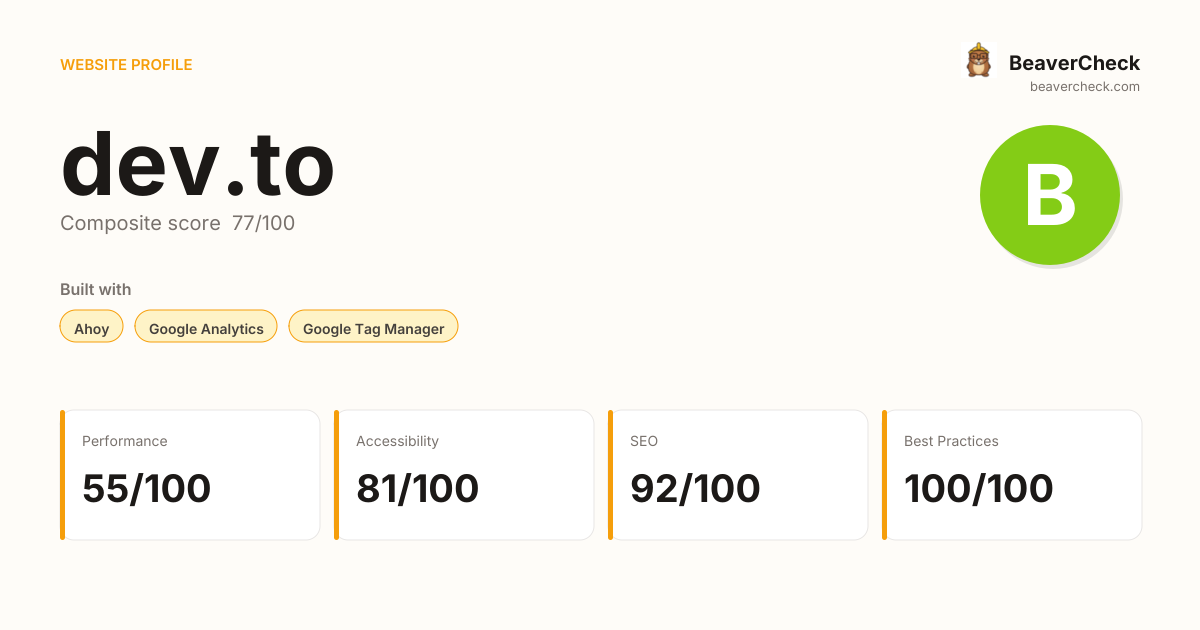Click the green B grade badge

pyautogui.click(x=1050, y=195)
